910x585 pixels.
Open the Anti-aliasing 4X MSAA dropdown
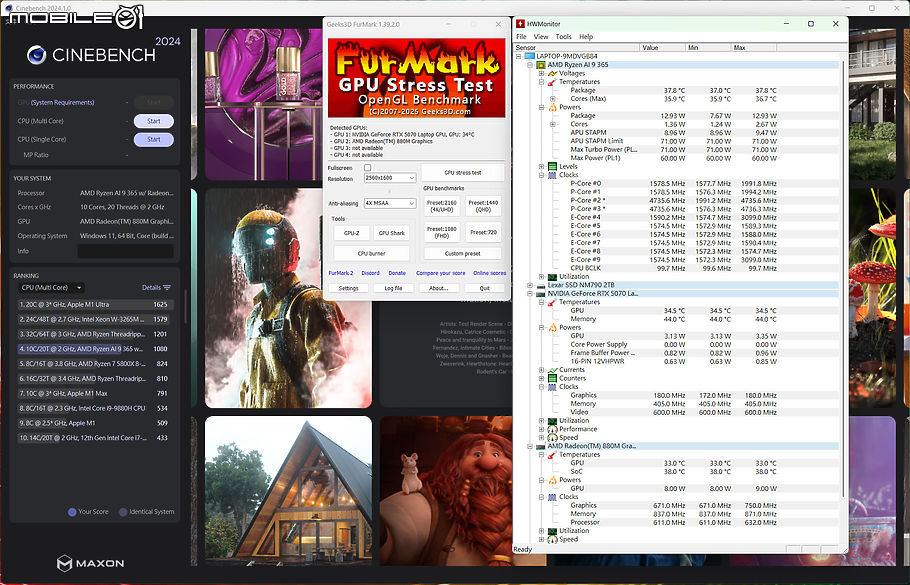pyautogui.click(x=390, y=203)
